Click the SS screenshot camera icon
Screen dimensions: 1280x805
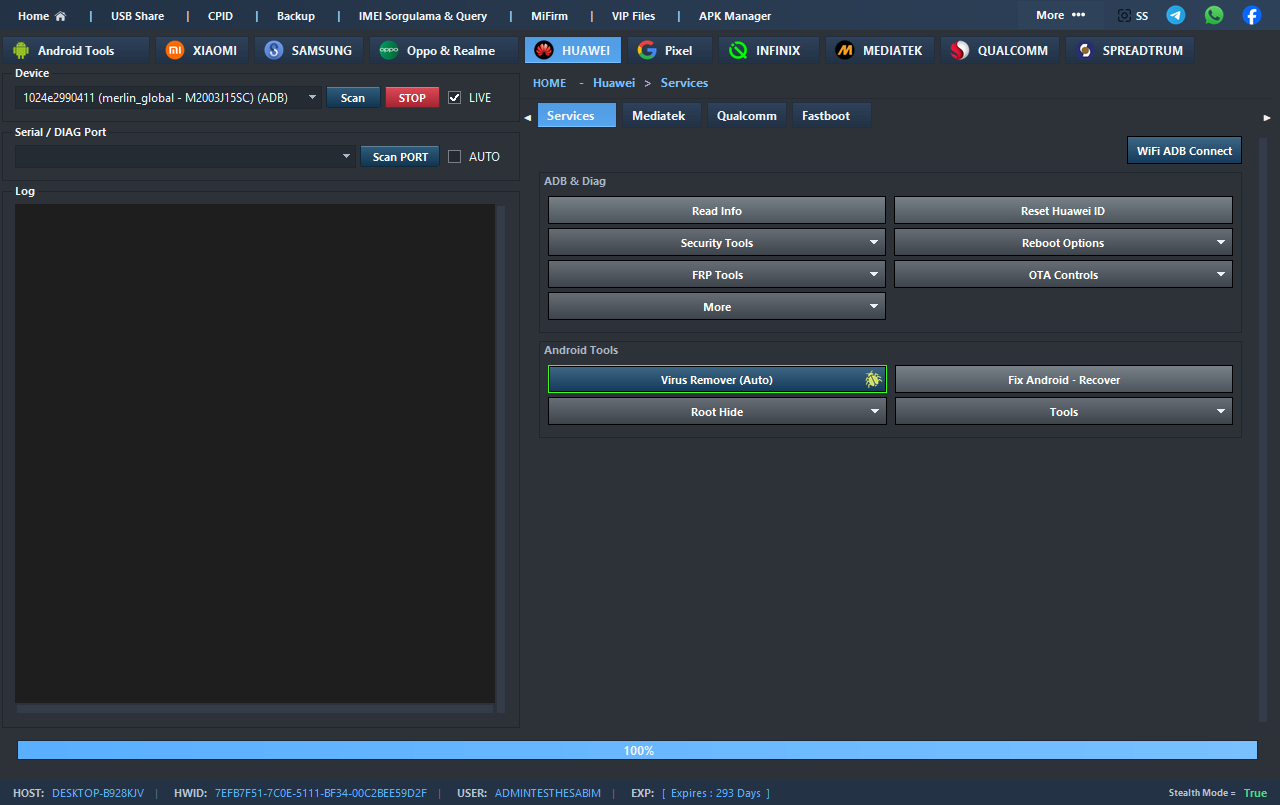click(1125, 16)
